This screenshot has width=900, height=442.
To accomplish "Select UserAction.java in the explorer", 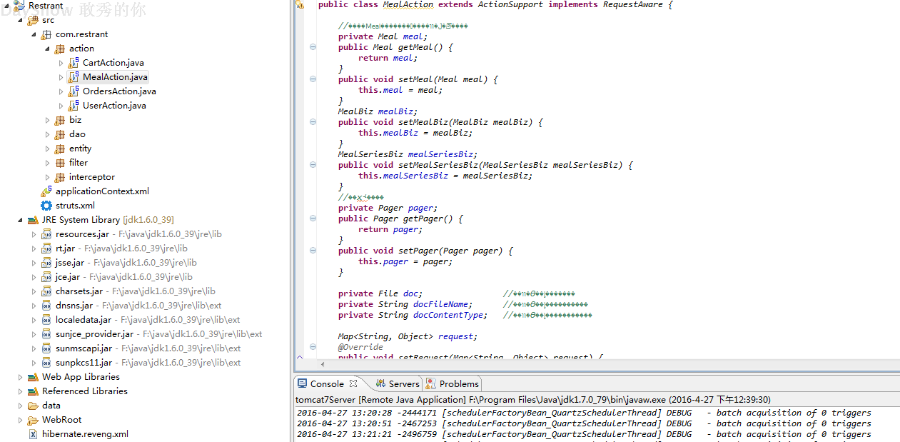I will click(x=114, y=106).
